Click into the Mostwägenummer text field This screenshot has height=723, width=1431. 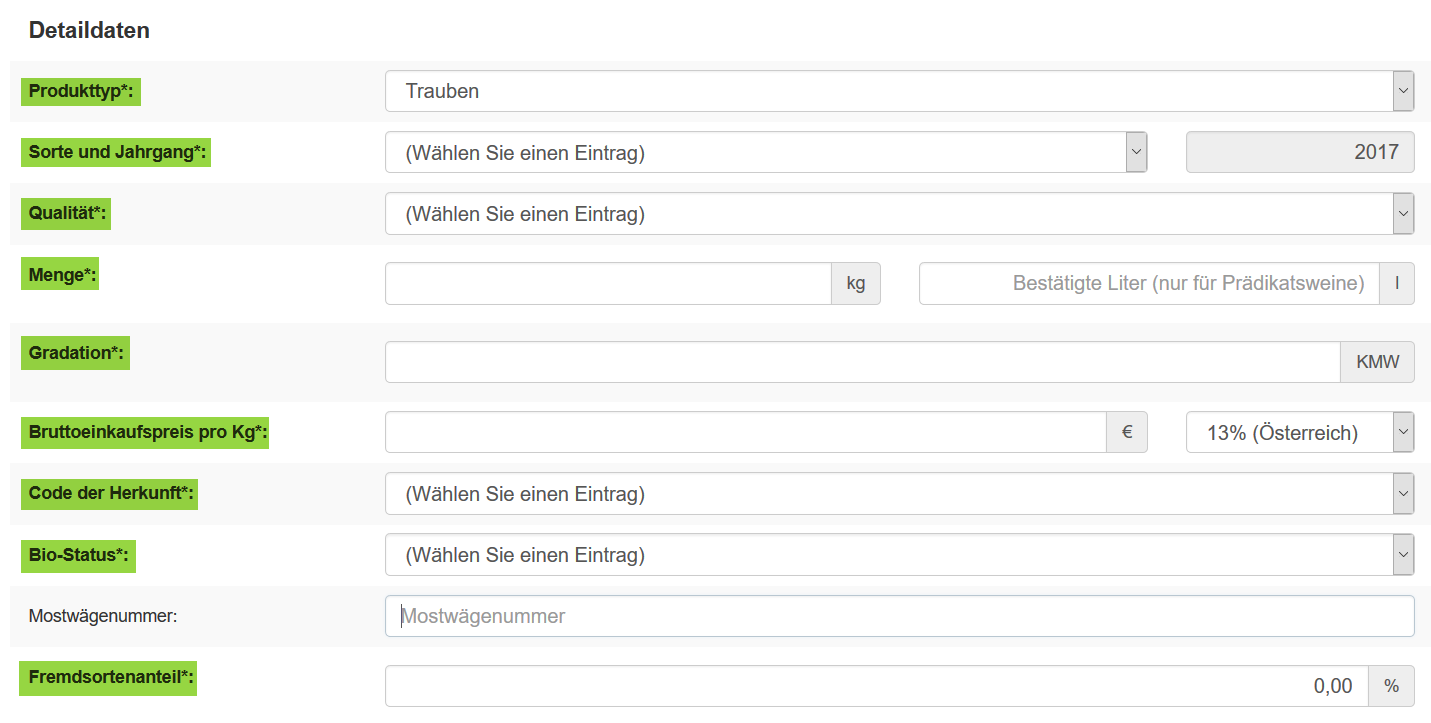898,616
